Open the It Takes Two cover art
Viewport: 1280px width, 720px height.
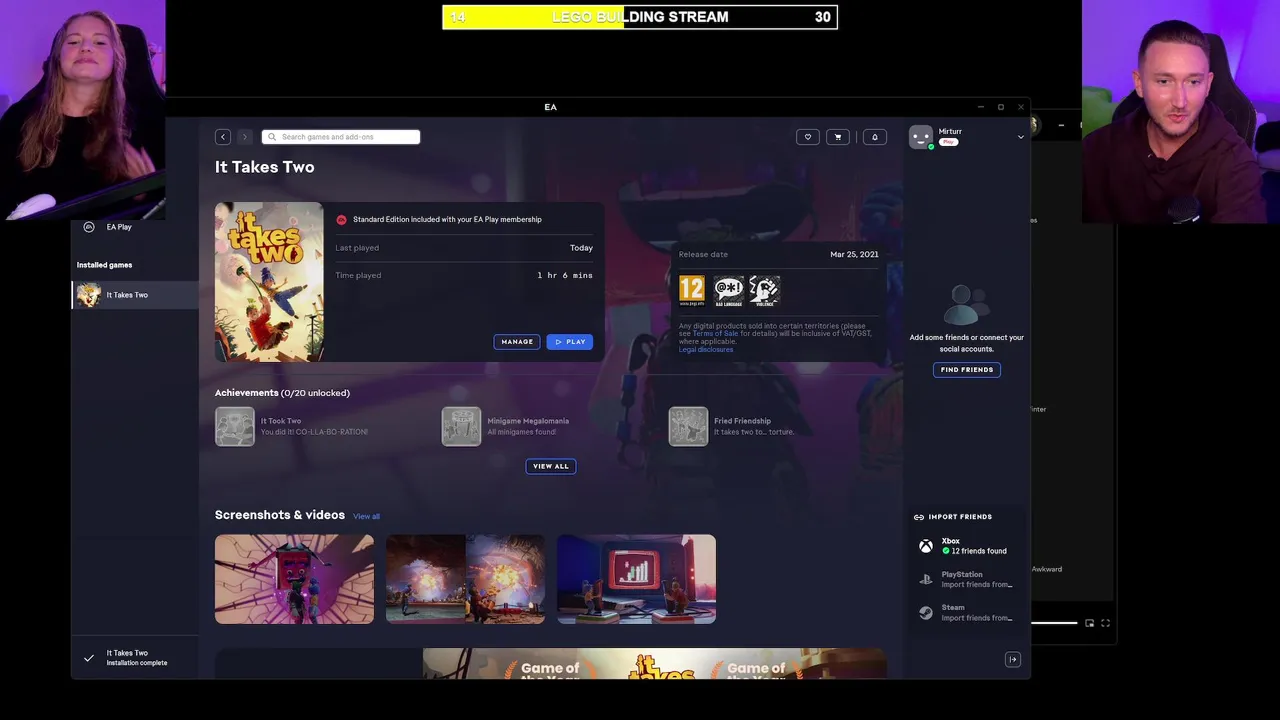point(269,282)
